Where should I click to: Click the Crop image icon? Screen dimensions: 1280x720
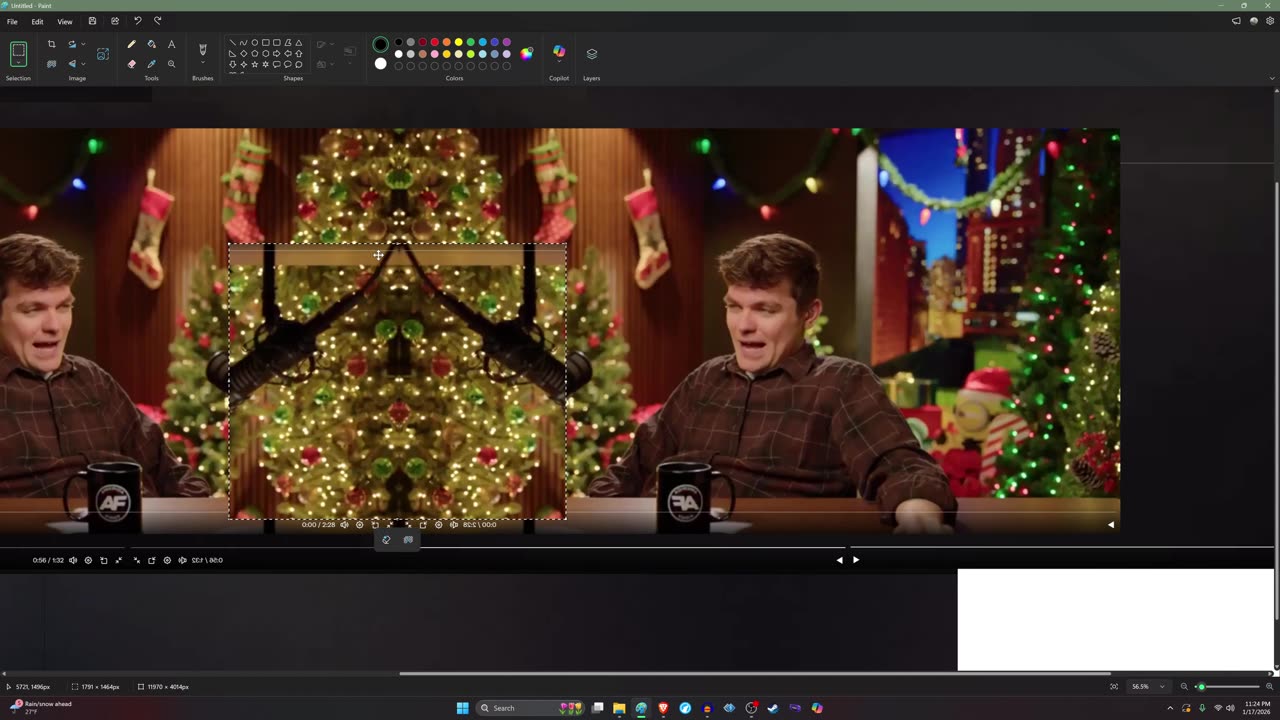click(x=51, y=44)
